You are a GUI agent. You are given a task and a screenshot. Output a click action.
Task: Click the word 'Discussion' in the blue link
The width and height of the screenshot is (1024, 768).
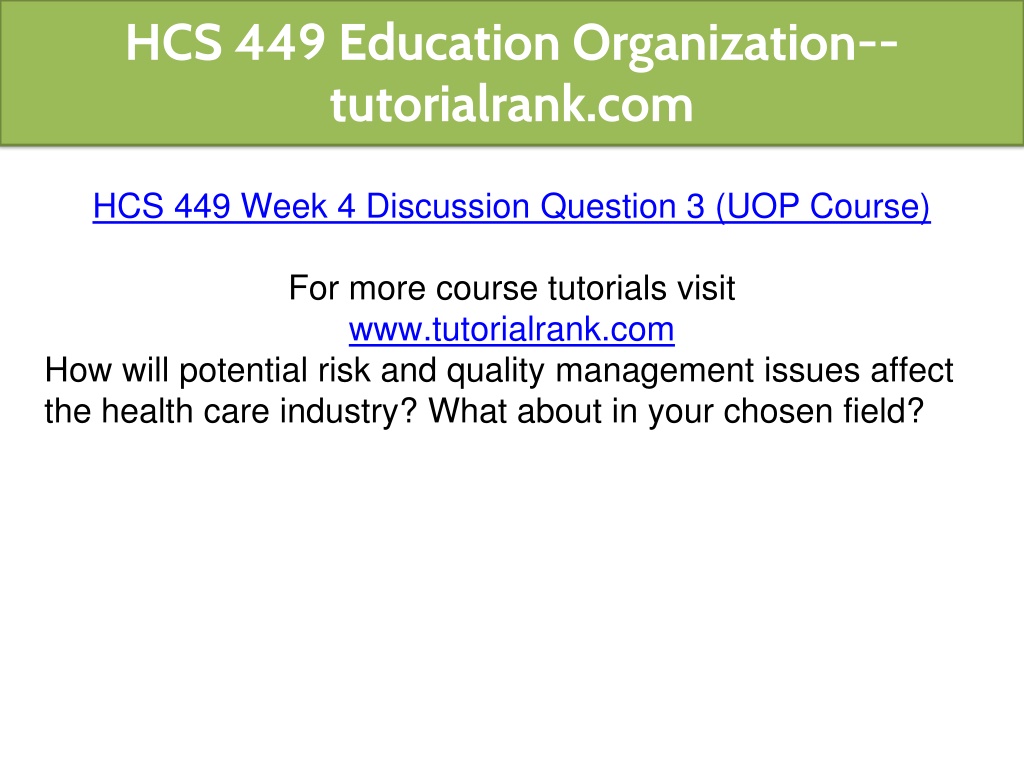(x=447, y=206)
